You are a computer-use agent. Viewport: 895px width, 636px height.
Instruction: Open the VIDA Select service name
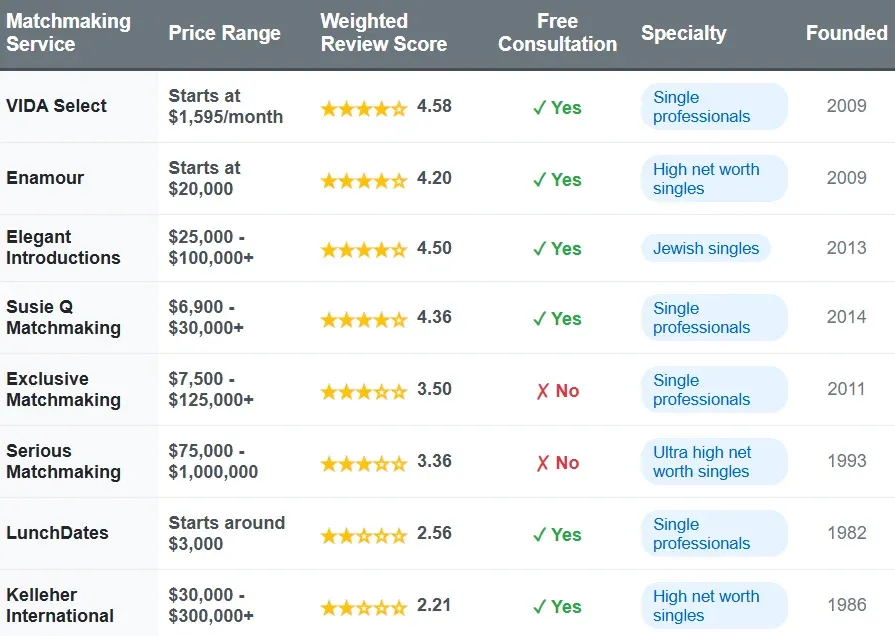coord(57,106)
